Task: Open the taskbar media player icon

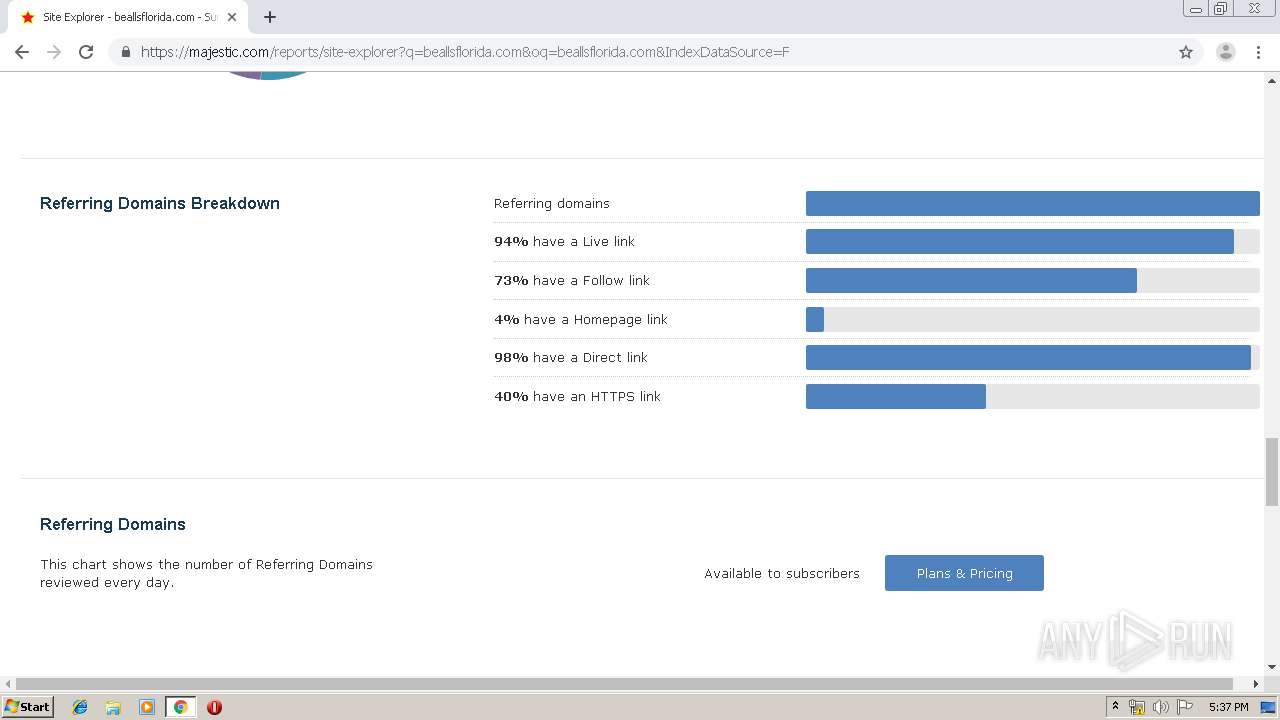Action: click(x=147, y=706)
